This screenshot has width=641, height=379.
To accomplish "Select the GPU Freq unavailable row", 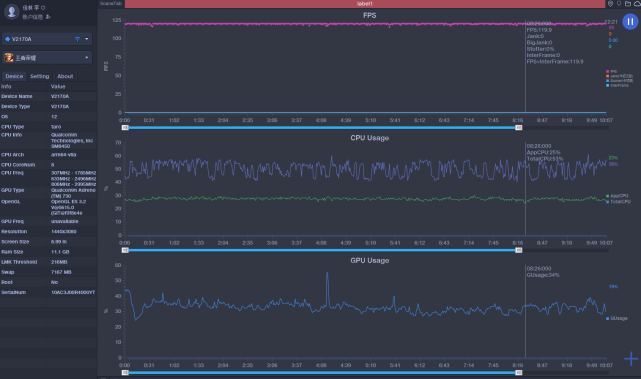I will point(48,221).
